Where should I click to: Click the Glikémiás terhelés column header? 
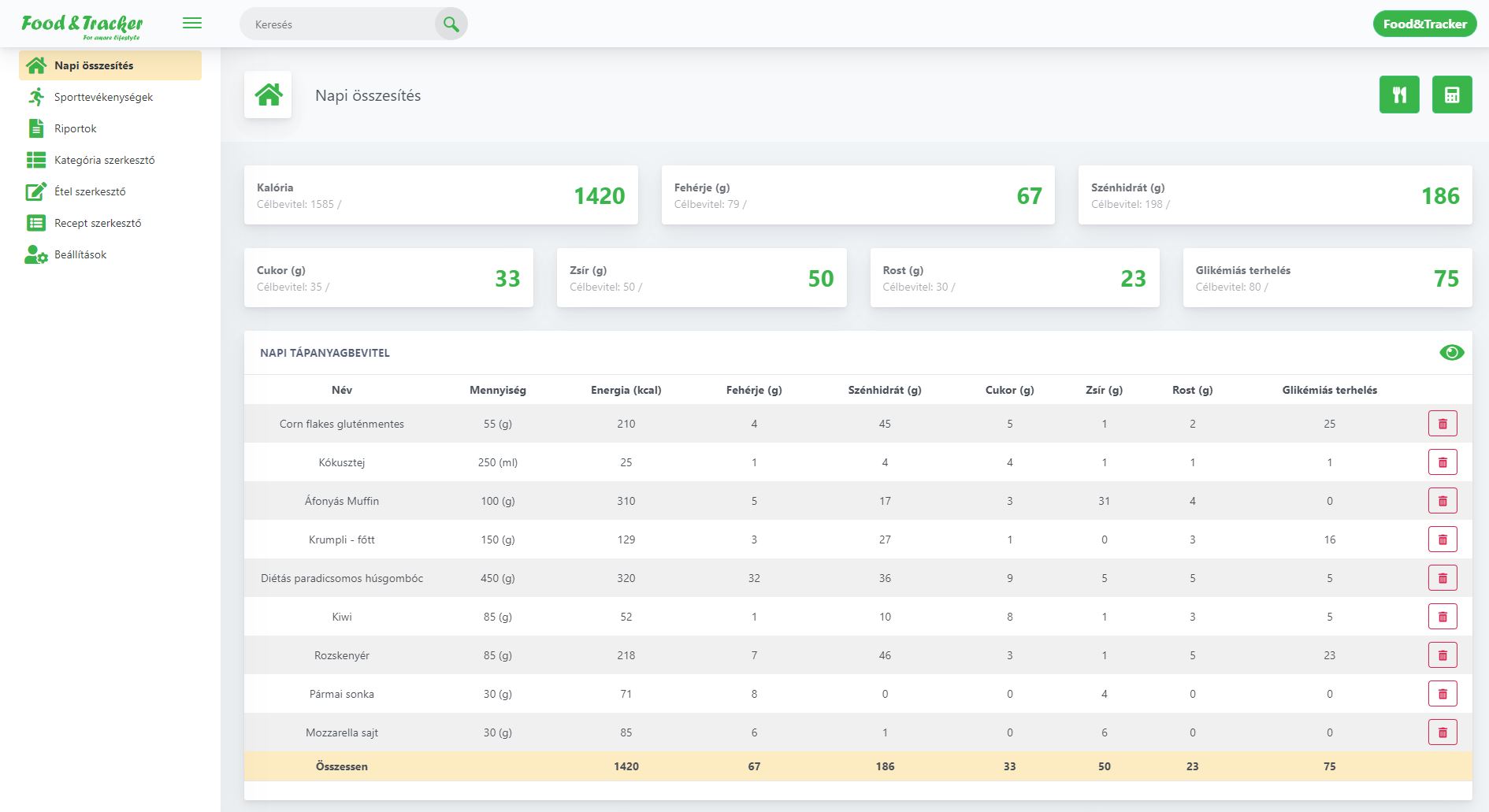1330,390
